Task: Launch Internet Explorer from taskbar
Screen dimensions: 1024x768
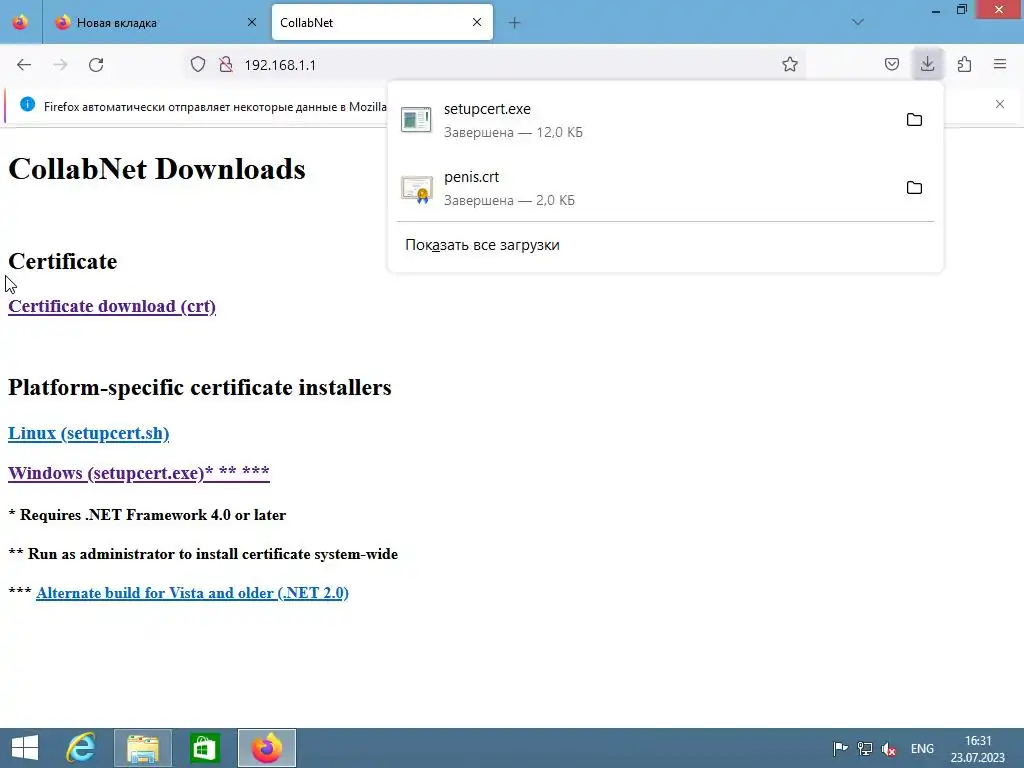Action: click(x=81, y=748)
